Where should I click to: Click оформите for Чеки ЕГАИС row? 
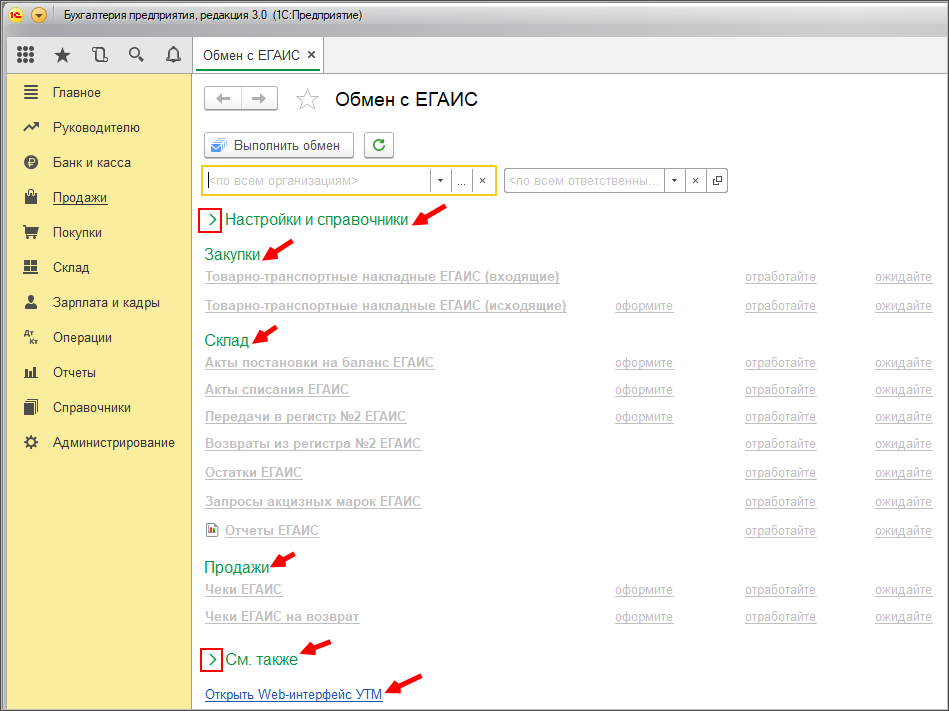(x=644, y=590)
